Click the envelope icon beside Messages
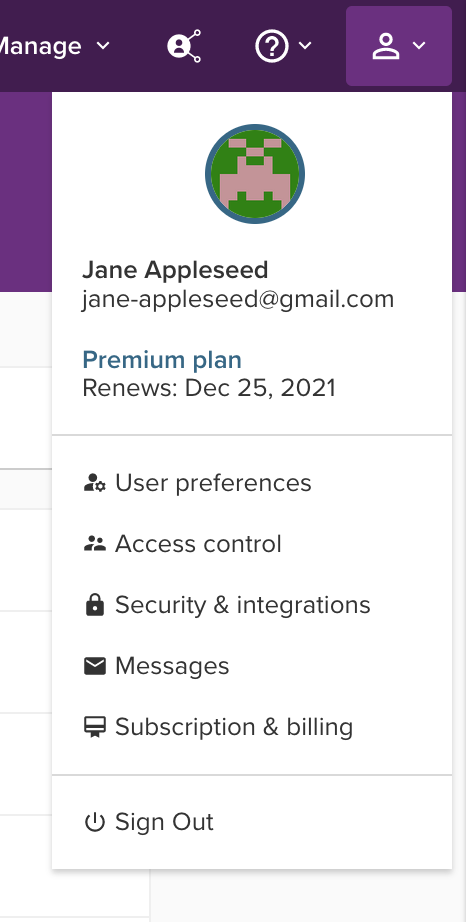Viewport: 466px width, 922px height. pos(95,666)
